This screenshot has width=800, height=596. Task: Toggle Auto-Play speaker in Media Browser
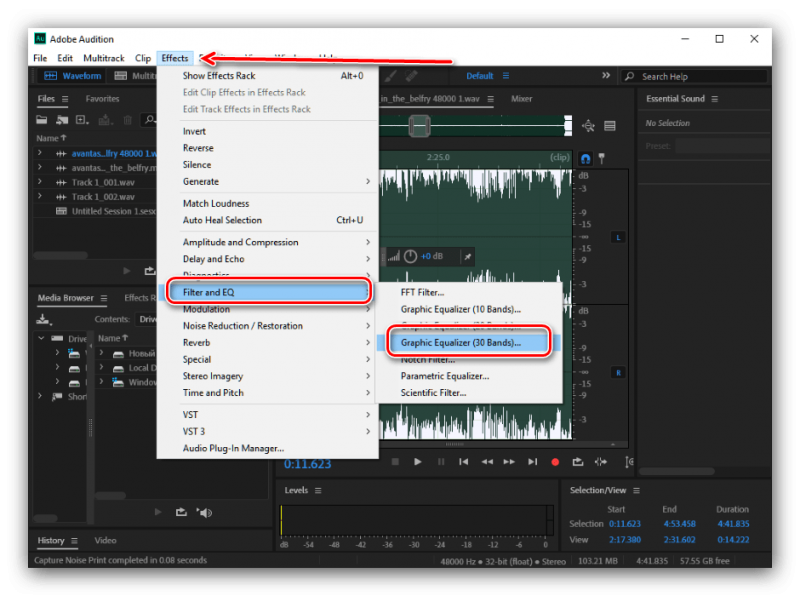(x=205, y=512)
